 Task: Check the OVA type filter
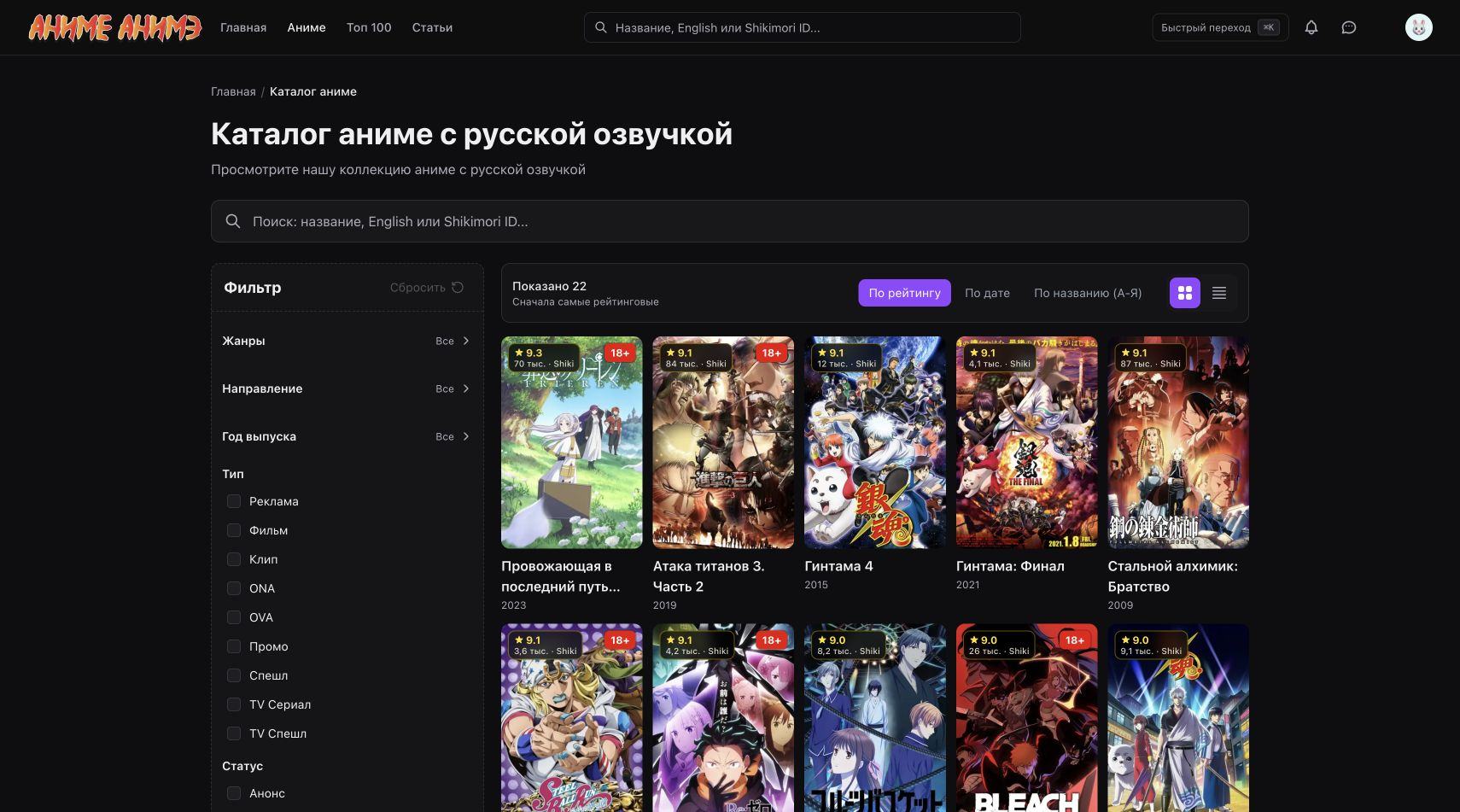(234, 617)
